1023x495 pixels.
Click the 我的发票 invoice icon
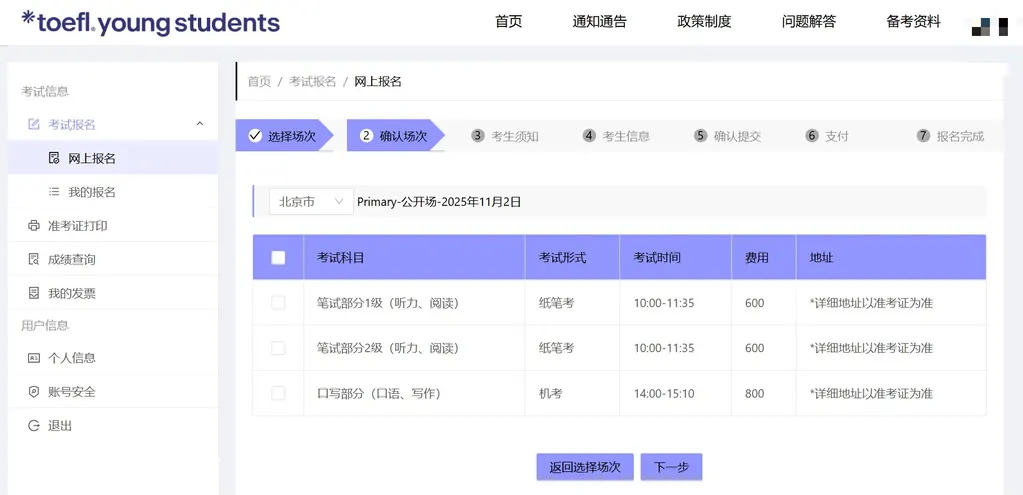(x=34, y=294)
